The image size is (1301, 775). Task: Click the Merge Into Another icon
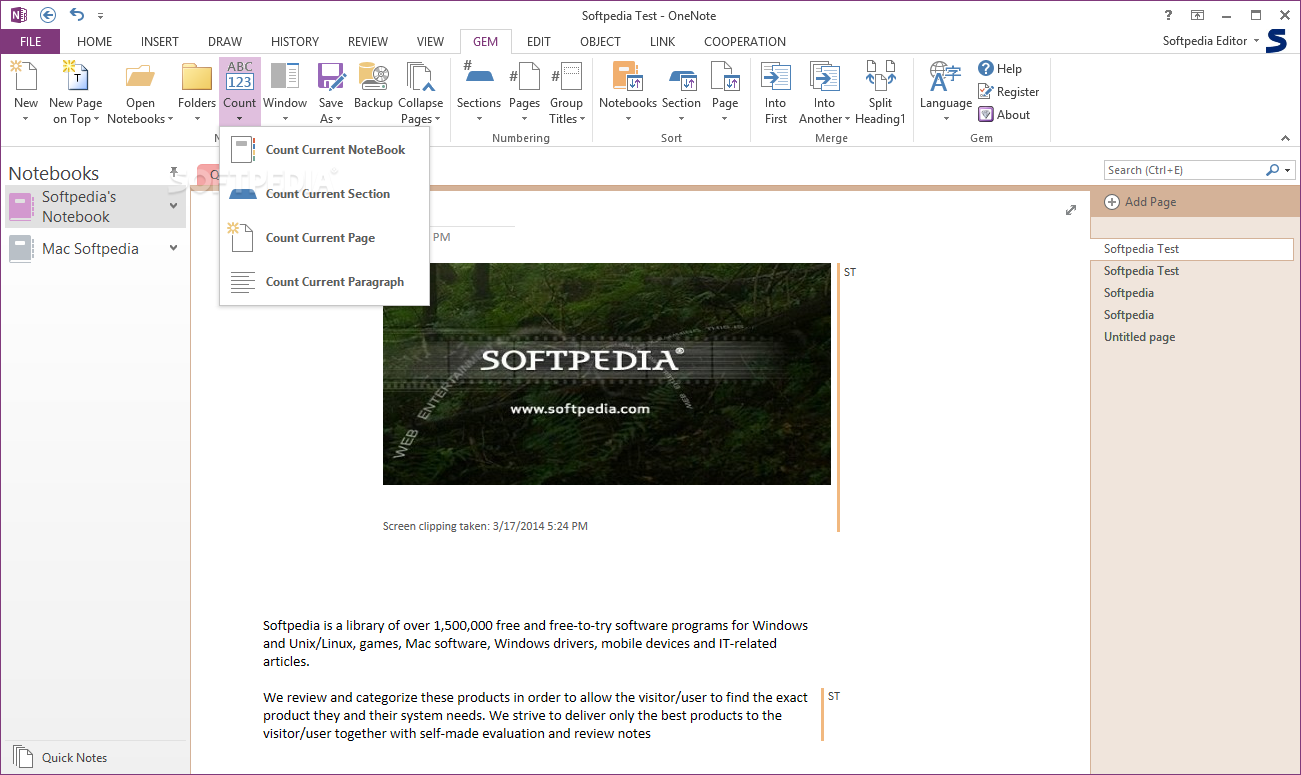[824, 76]
